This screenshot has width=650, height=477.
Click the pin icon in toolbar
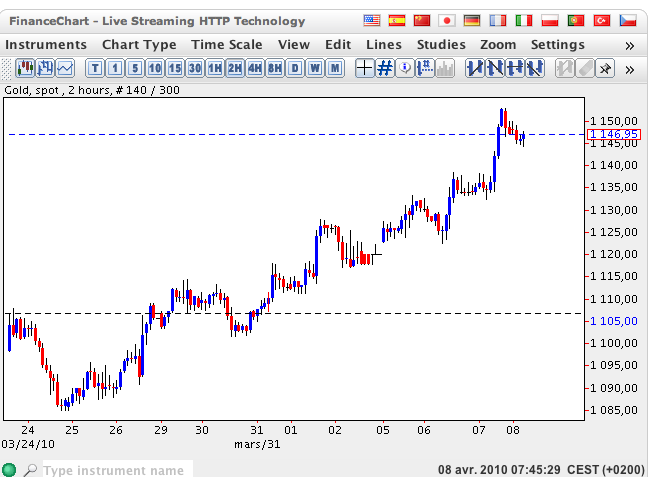tap(606, 68)
